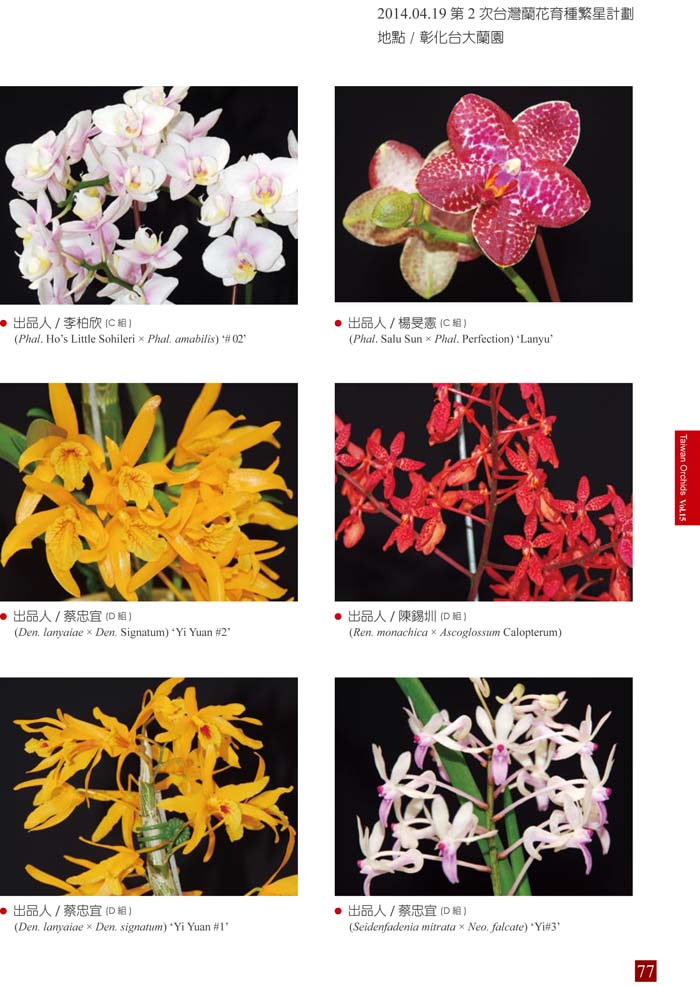Select the pink-white Seidenfadenia 'Yi#3' photo
Screen dimensions: 700x987
click(483, 786)
